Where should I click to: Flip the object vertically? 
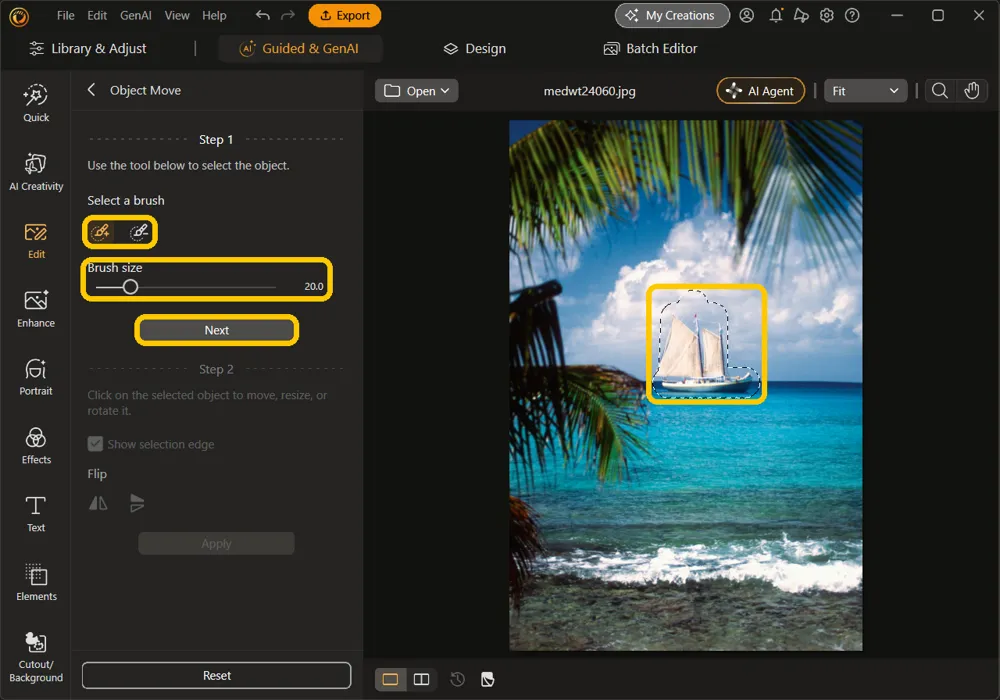point(136,504)
